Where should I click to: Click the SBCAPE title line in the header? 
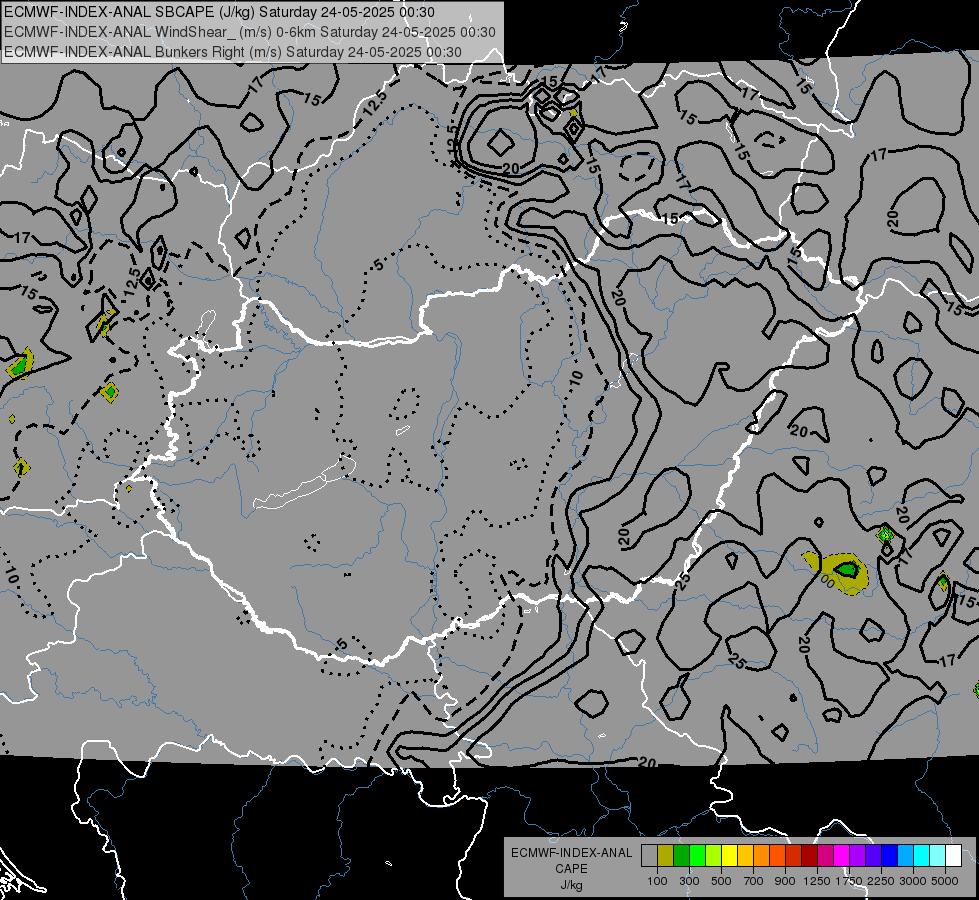coord(219,12)
